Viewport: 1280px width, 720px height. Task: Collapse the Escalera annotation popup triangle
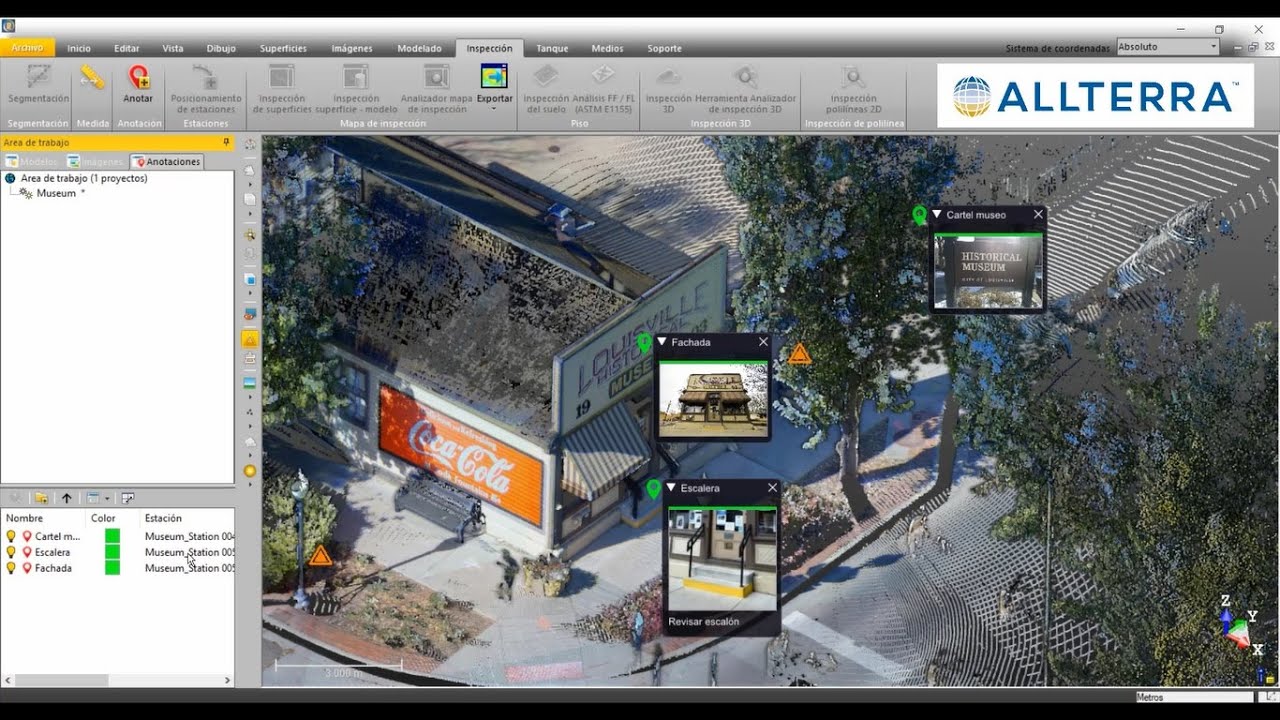(x=671, y=488)
